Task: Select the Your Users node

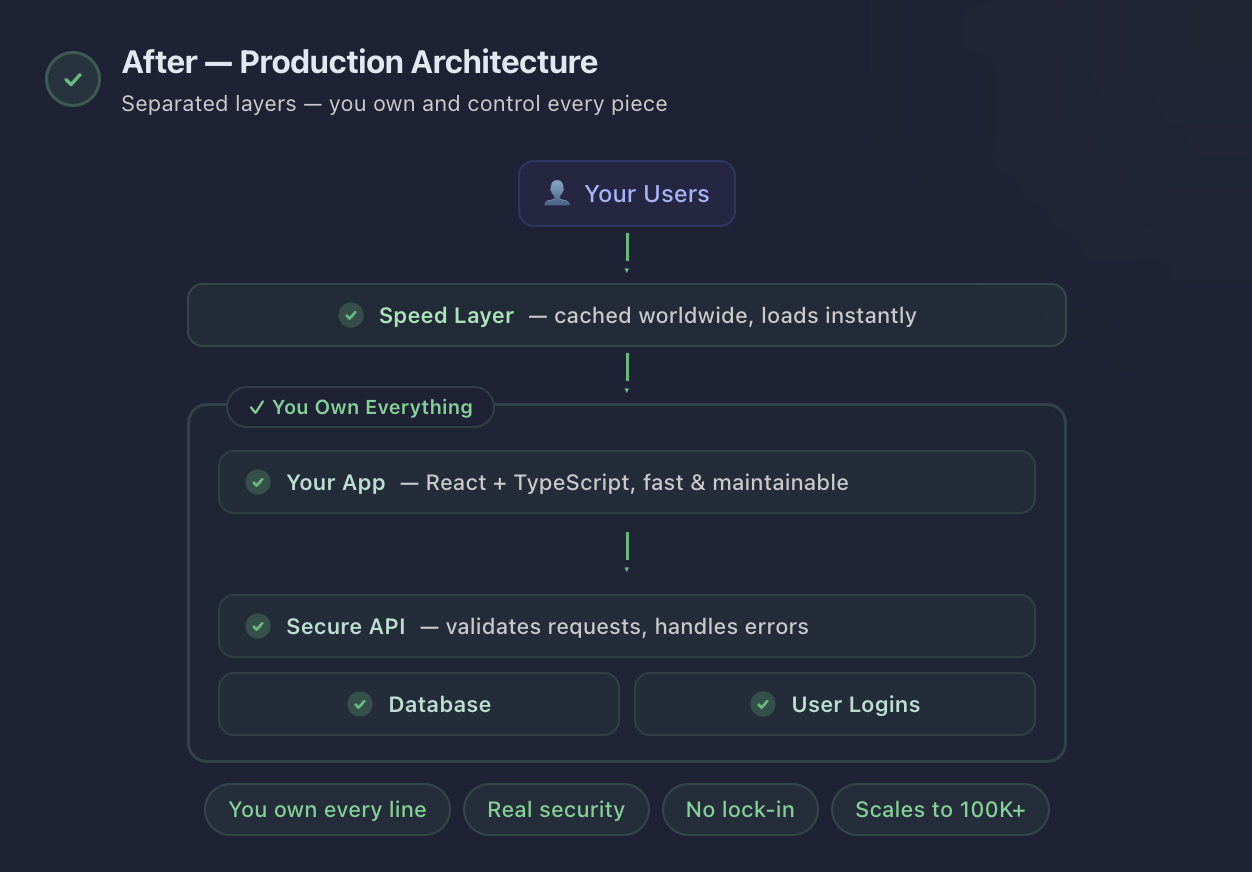Action: tap(627, 193)
